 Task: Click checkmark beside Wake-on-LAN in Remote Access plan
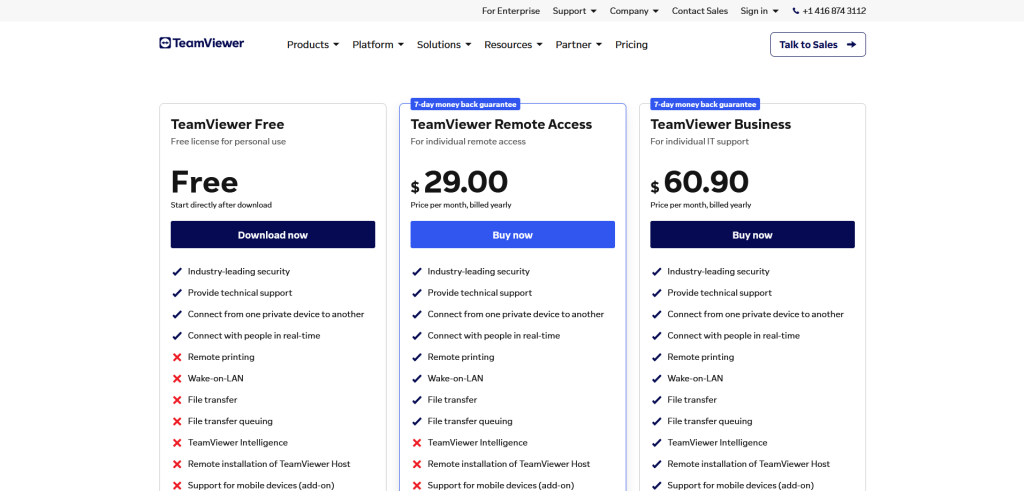tap(417, 379)
